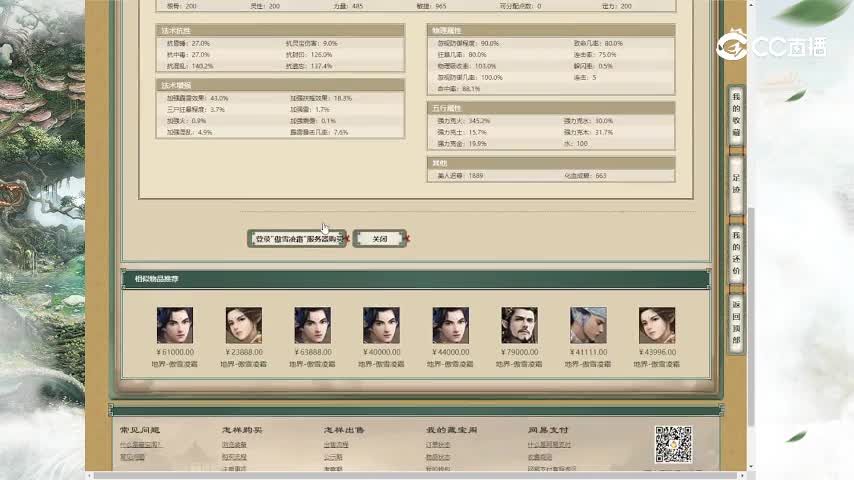This screenshot has height=480, width=854.
Task: Open 足迹 sidebar tab
Action: (x=736, y=184)
